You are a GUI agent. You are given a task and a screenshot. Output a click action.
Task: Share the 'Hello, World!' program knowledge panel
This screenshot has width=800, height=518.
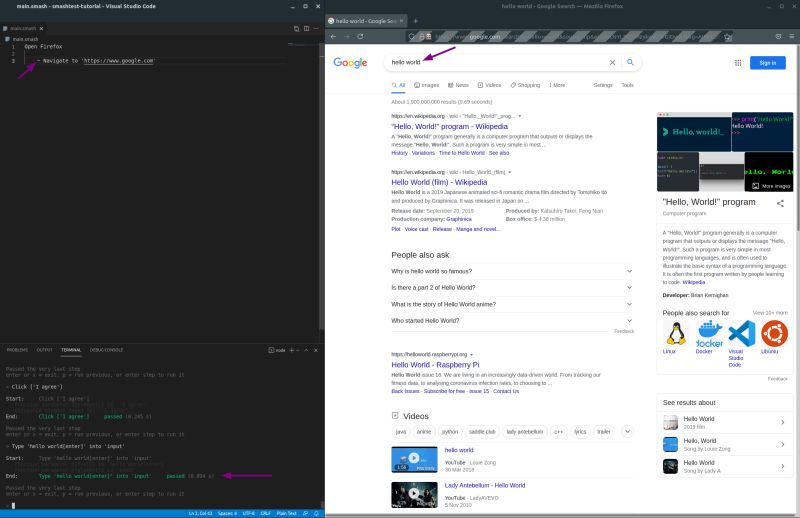click(x=780, y=203)
